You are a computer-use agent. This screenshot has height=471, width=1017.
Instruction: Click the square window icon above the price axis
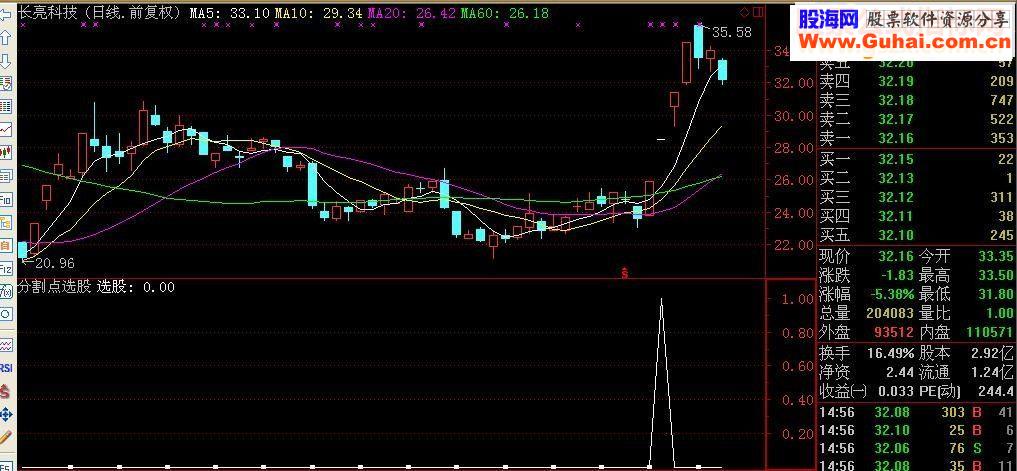point(756,12)
